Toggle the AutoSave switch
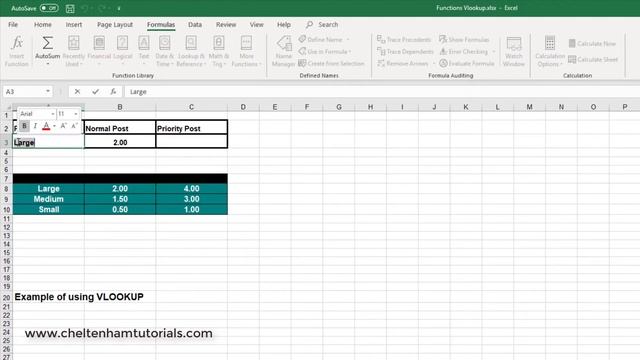 pos(49,8)
